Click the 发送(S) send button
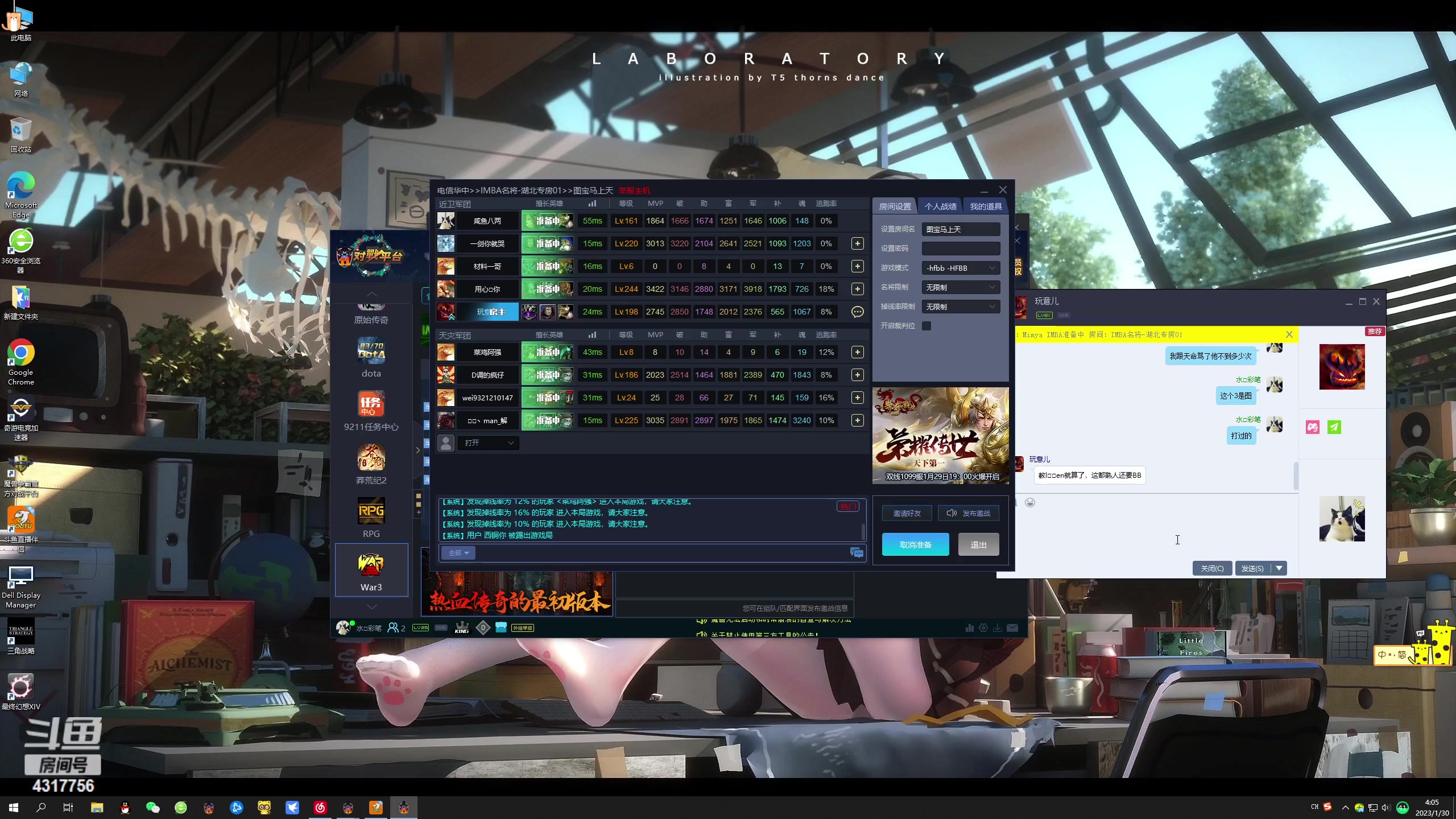This screenshot has height=819, width=1456. (1253, 568)
